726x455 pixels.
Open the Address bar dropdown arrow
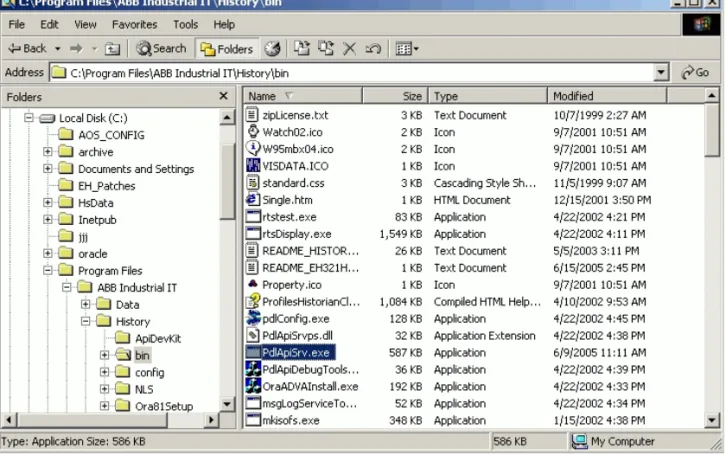coord(661,73)
